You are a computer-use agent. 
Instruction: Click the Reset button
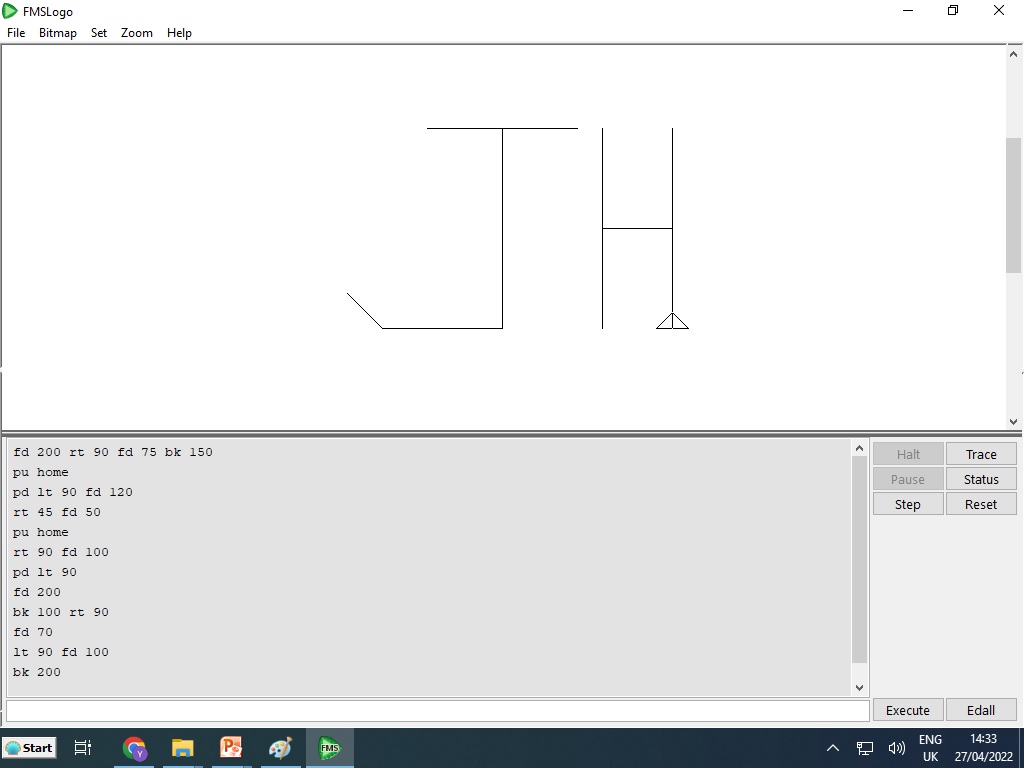coord(981,504)
